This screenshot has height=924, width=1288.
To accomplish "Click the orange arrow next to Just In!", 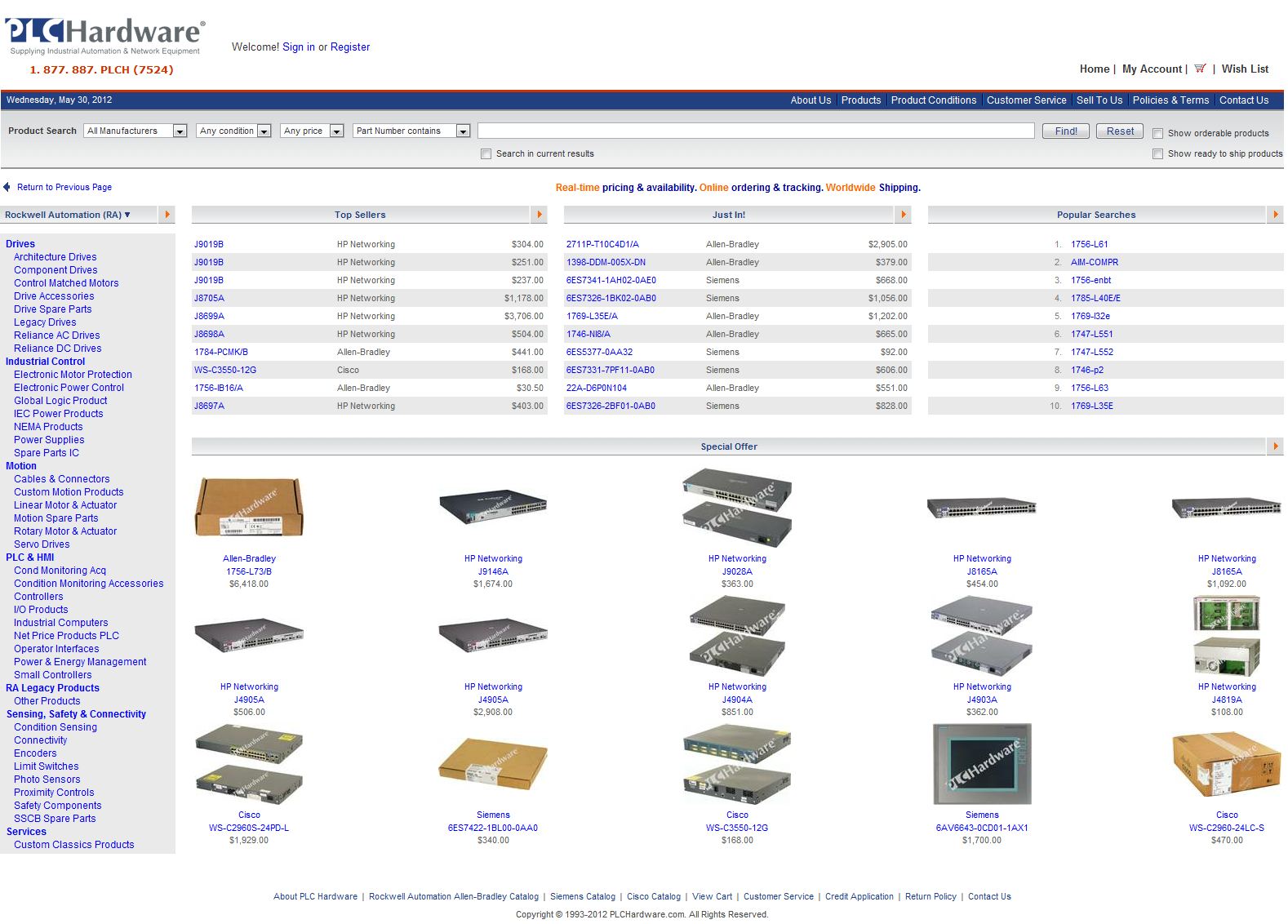I will tap(903, 215).
